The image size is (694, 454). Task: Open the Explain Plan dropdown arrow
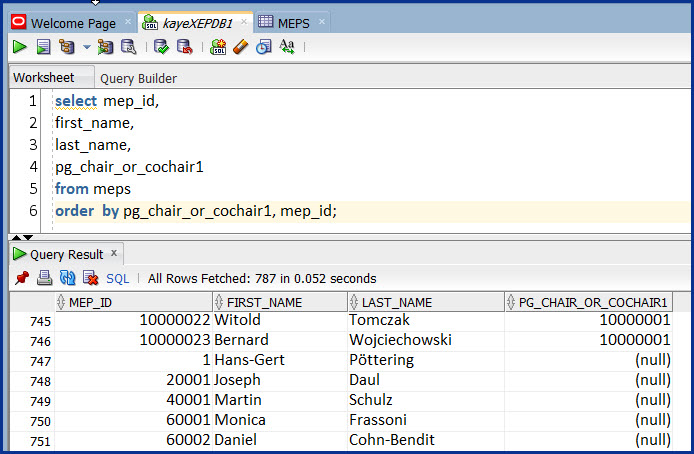click(x=87, y=47)
